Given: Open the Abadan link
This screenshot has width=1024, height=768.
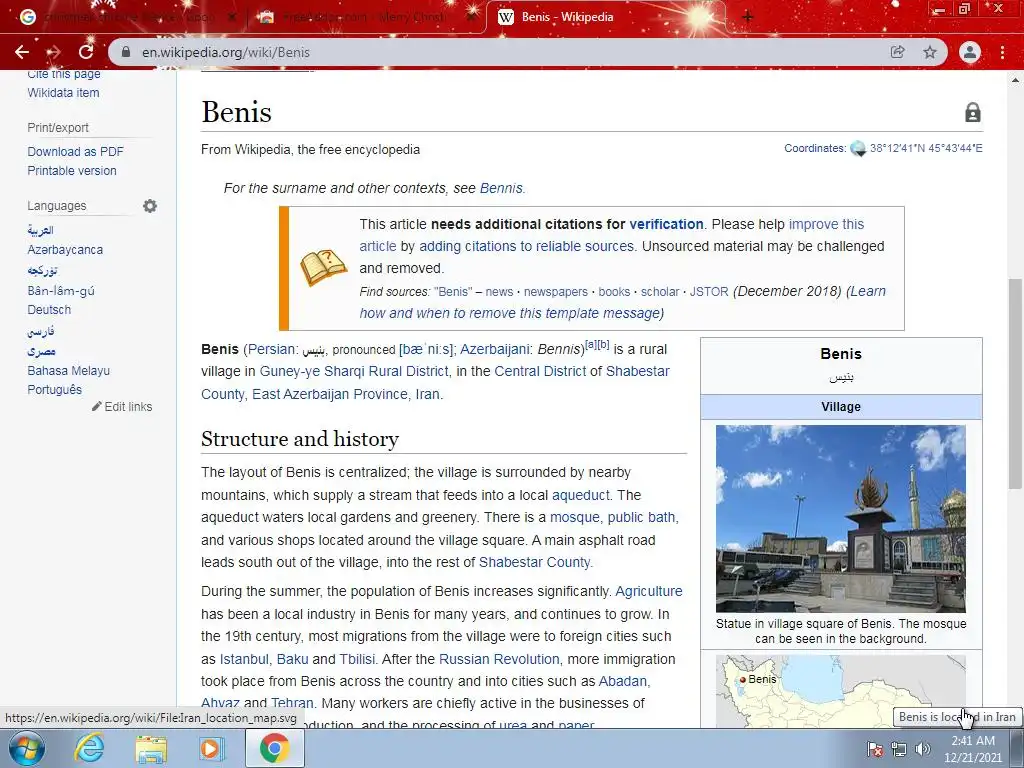Looking at the screenshot, I should click(x=622, y=681).
